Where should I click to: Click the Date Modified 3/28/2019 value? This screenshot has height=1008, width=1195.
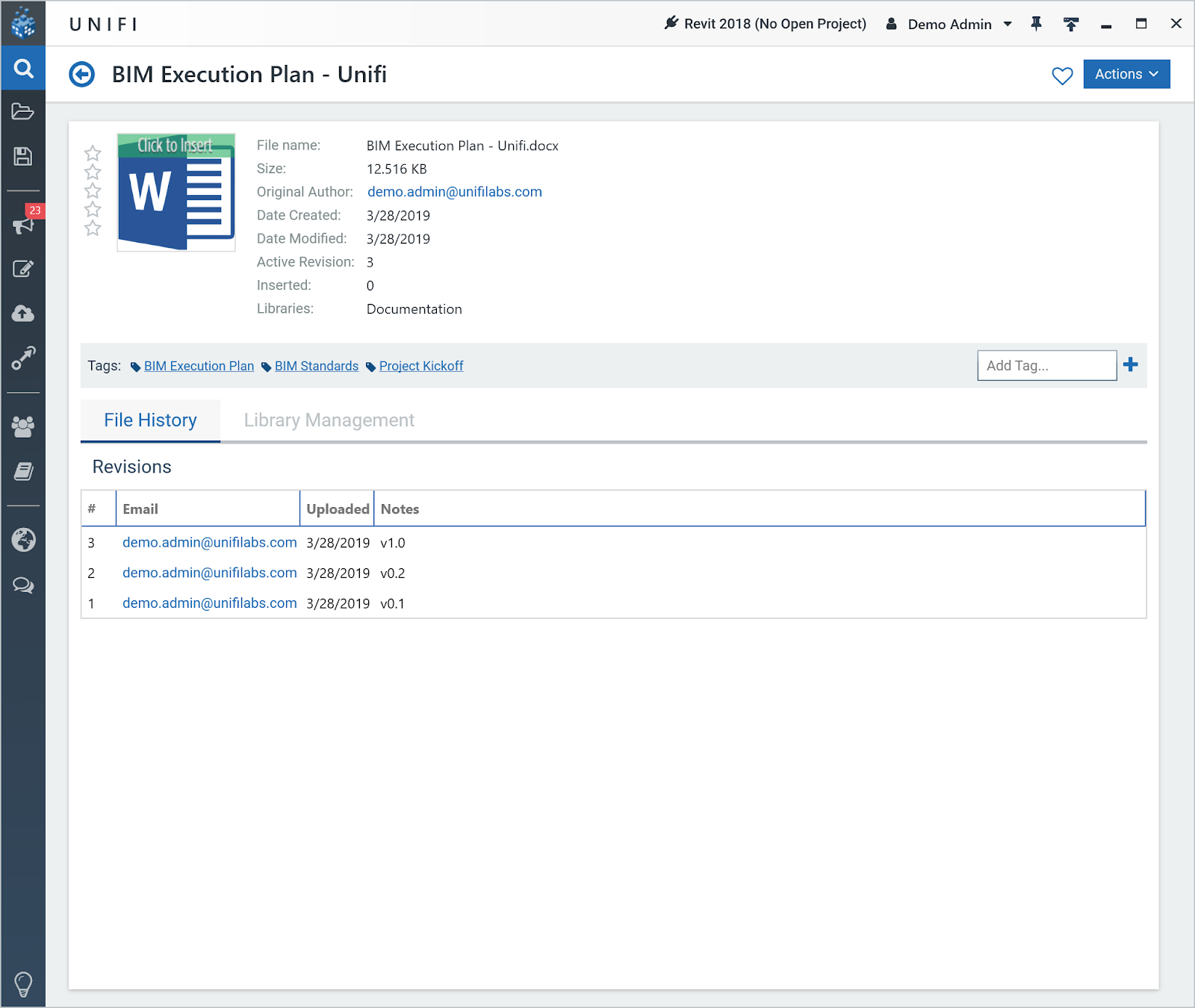(398, 239)
